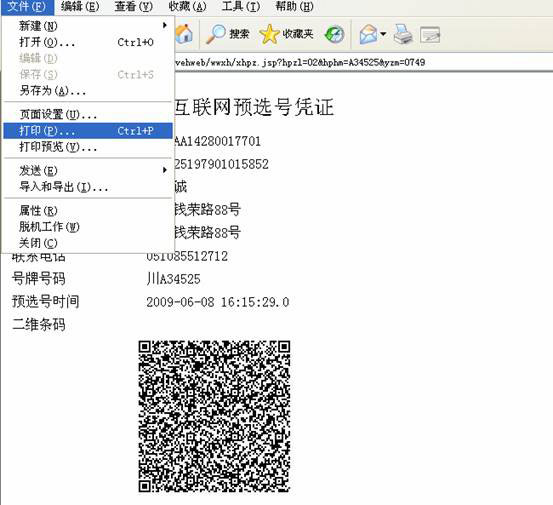
Task: Click the Search magnifier icon
Action: click(x=215, y=34)
